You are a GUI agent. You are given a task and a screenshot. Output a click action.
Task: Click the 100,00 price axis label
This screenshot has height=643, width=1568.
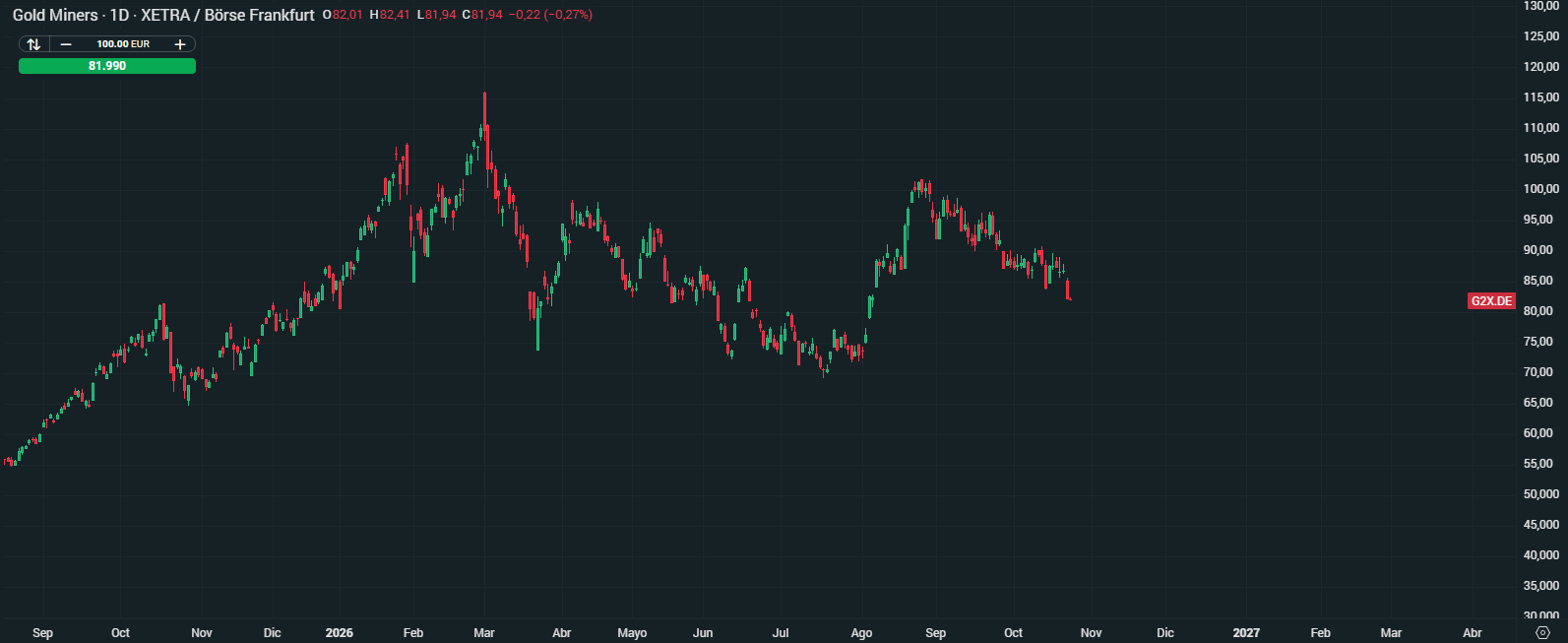[x=1541, y=189]
